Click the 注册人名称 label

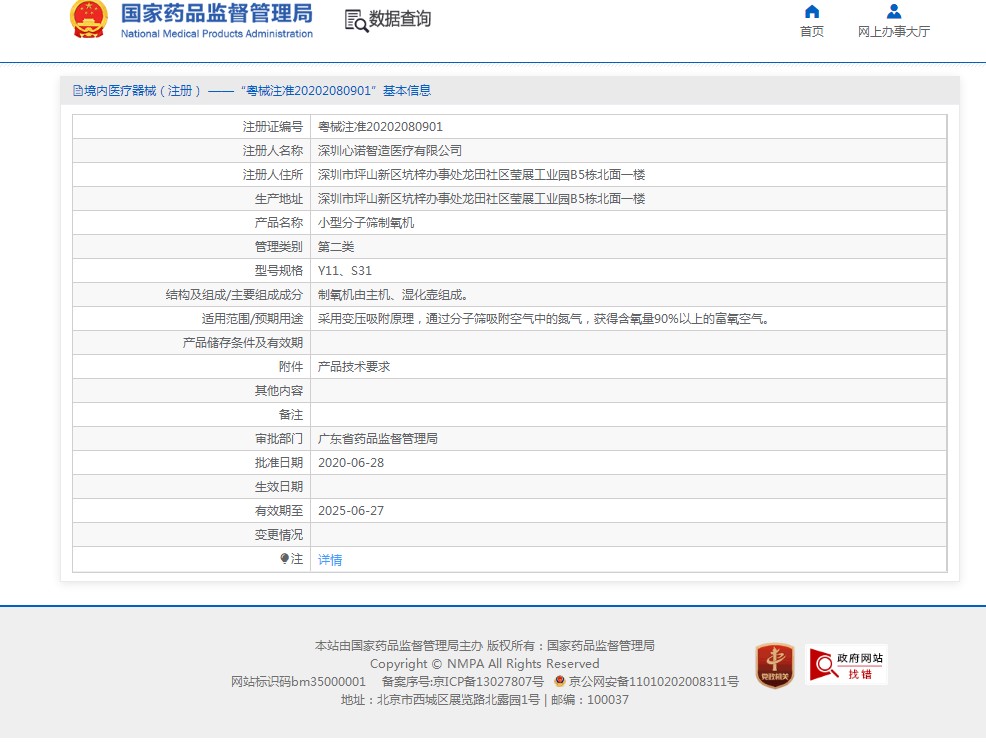(273, 151)
